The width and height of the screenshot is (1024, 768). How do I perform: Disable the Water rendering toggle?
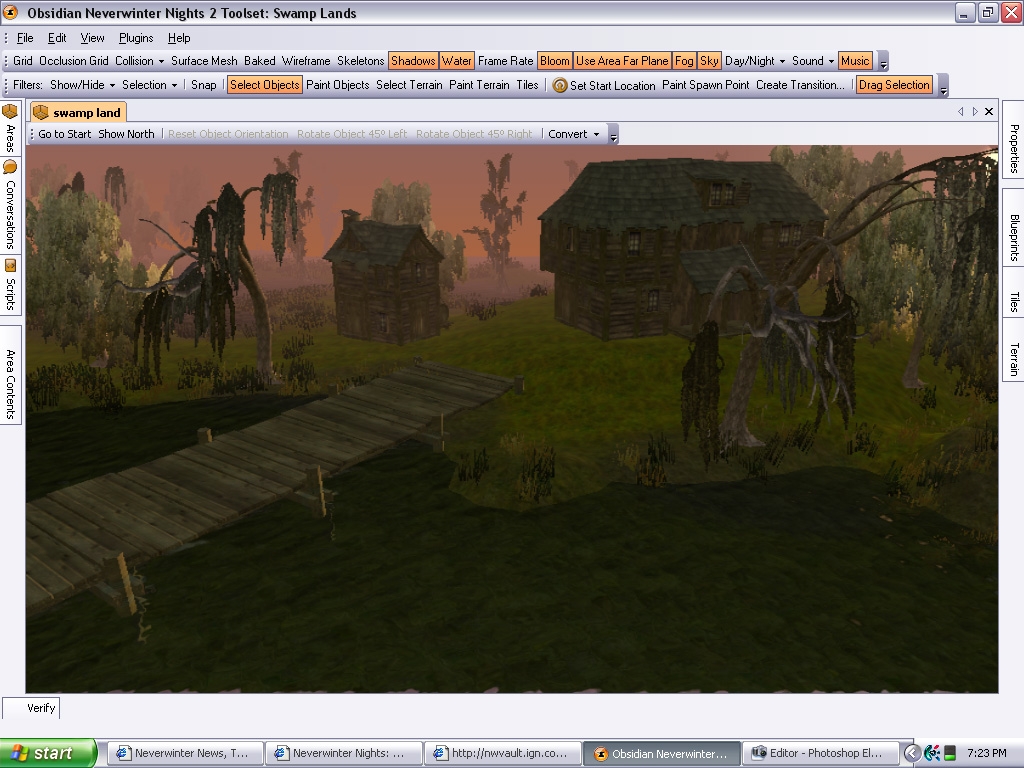457,61
